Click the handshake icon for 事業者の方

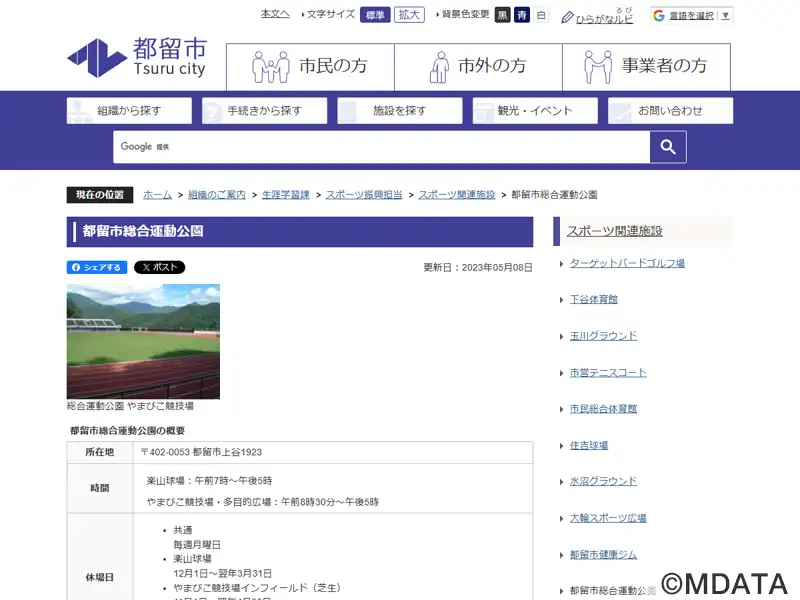[x=598, y=67]
